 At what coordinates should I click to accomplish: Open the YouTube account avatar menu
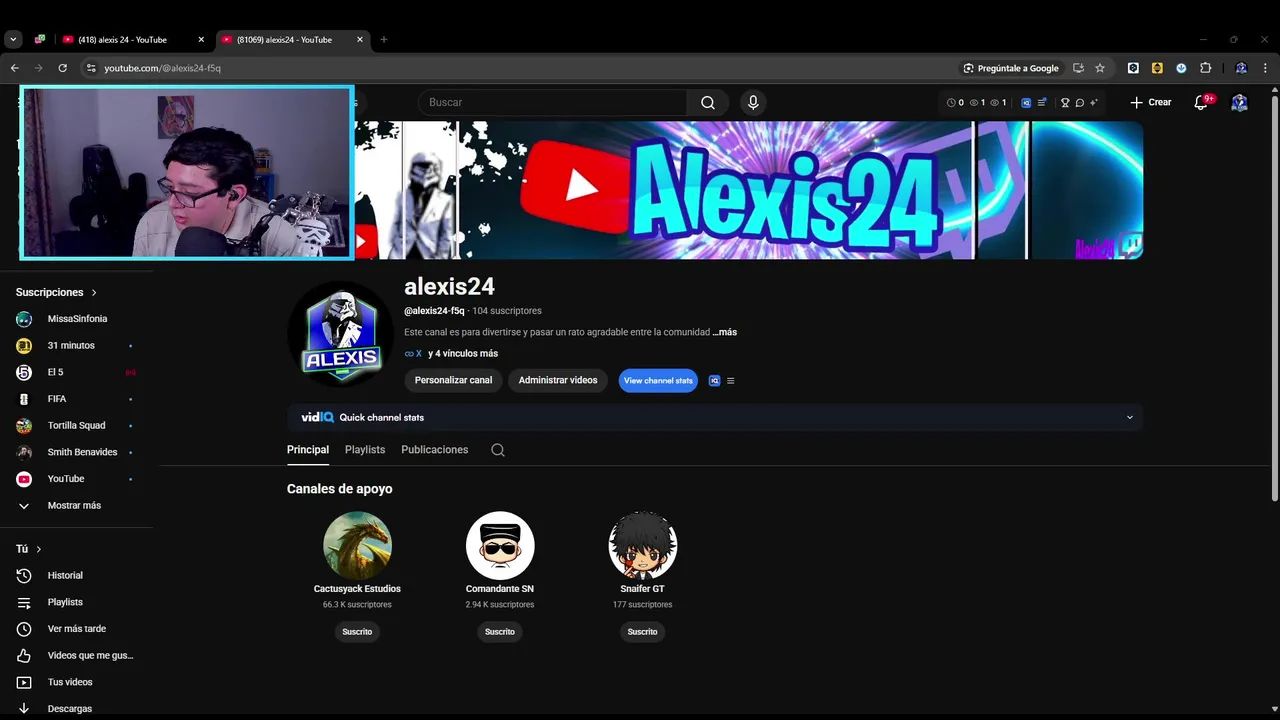[1239, 102]
